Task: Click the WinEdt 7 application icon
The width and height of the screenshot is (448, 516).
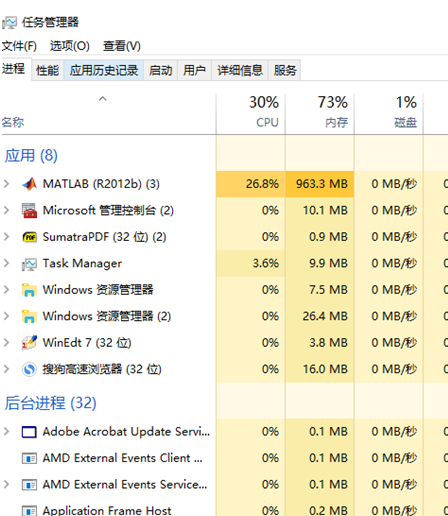Action: coord(29,343)
